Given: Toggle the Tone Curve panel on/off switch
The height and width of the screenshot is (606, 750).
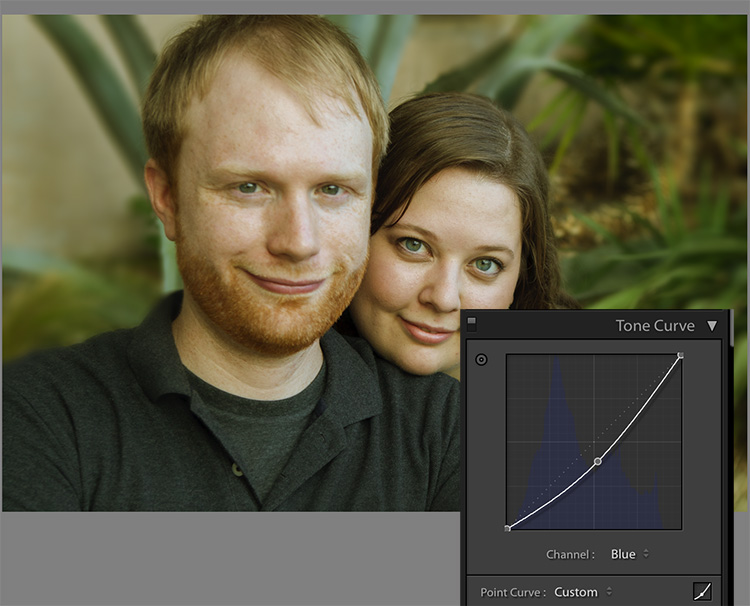Looking at the screenshot, I should pos(472,324).
